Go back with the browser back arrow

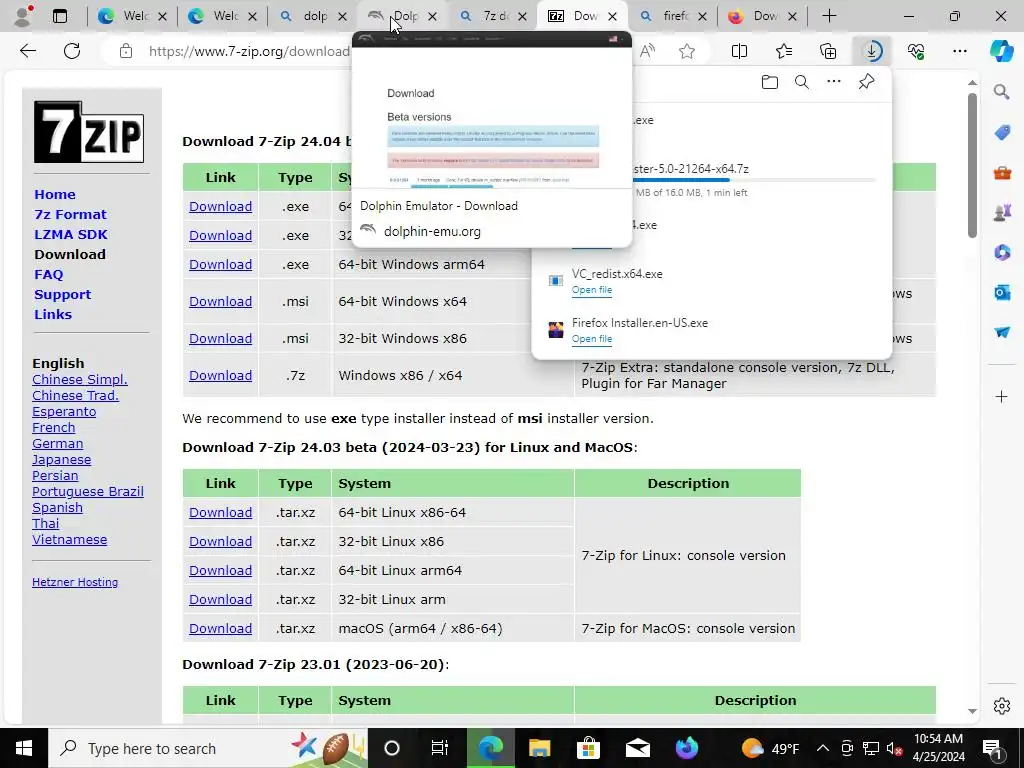pyautogui.click(x=28, y=51)
